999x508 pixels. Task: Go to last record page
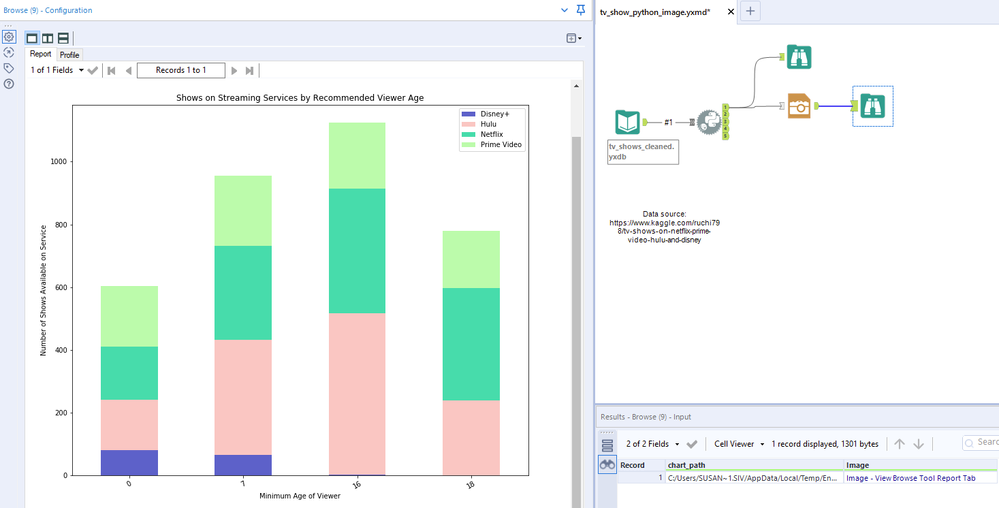point(250,70)
